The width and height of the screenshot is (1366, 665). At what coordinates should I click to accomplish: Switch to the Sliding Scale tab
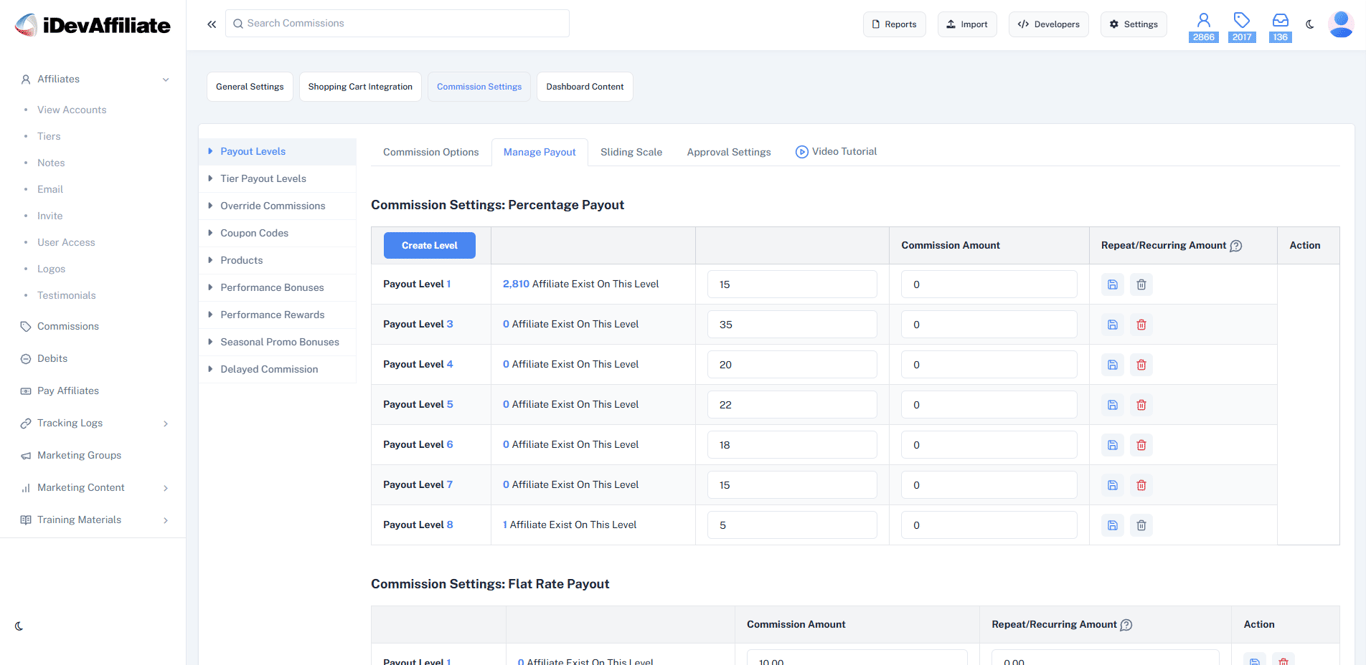pyautogui.click(x=631, y=151)
